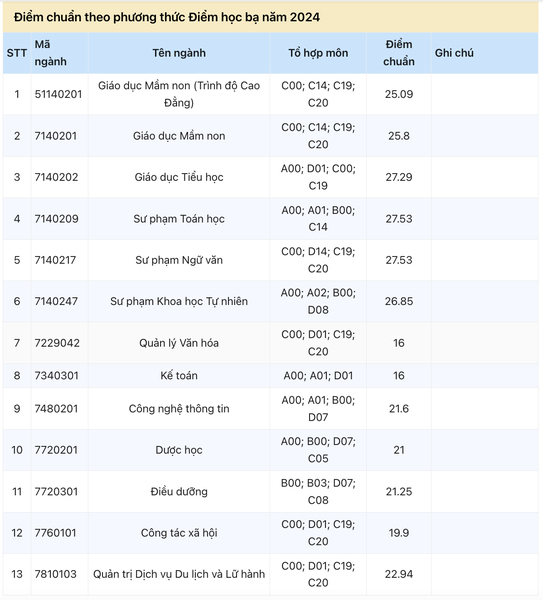Click the 'Tên ngành' column header
This screenshot has width=543, height=600.
point(179,53)
